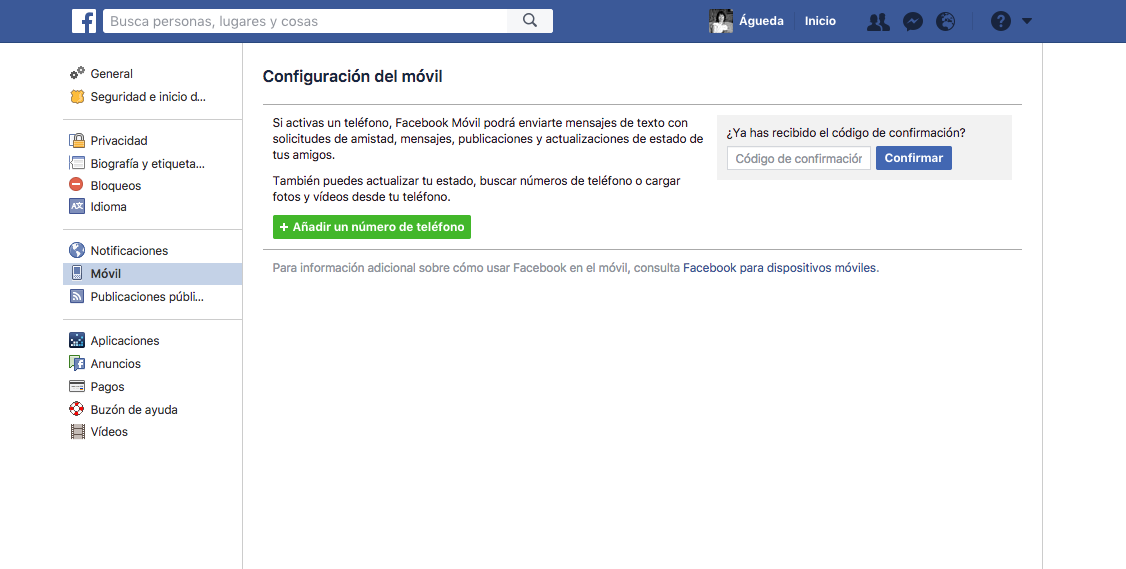Image resolution: width=1126 pixels, height=569 pixels.
Task: Click the padlock icon next to Privacidad
Action: [77, 140]
